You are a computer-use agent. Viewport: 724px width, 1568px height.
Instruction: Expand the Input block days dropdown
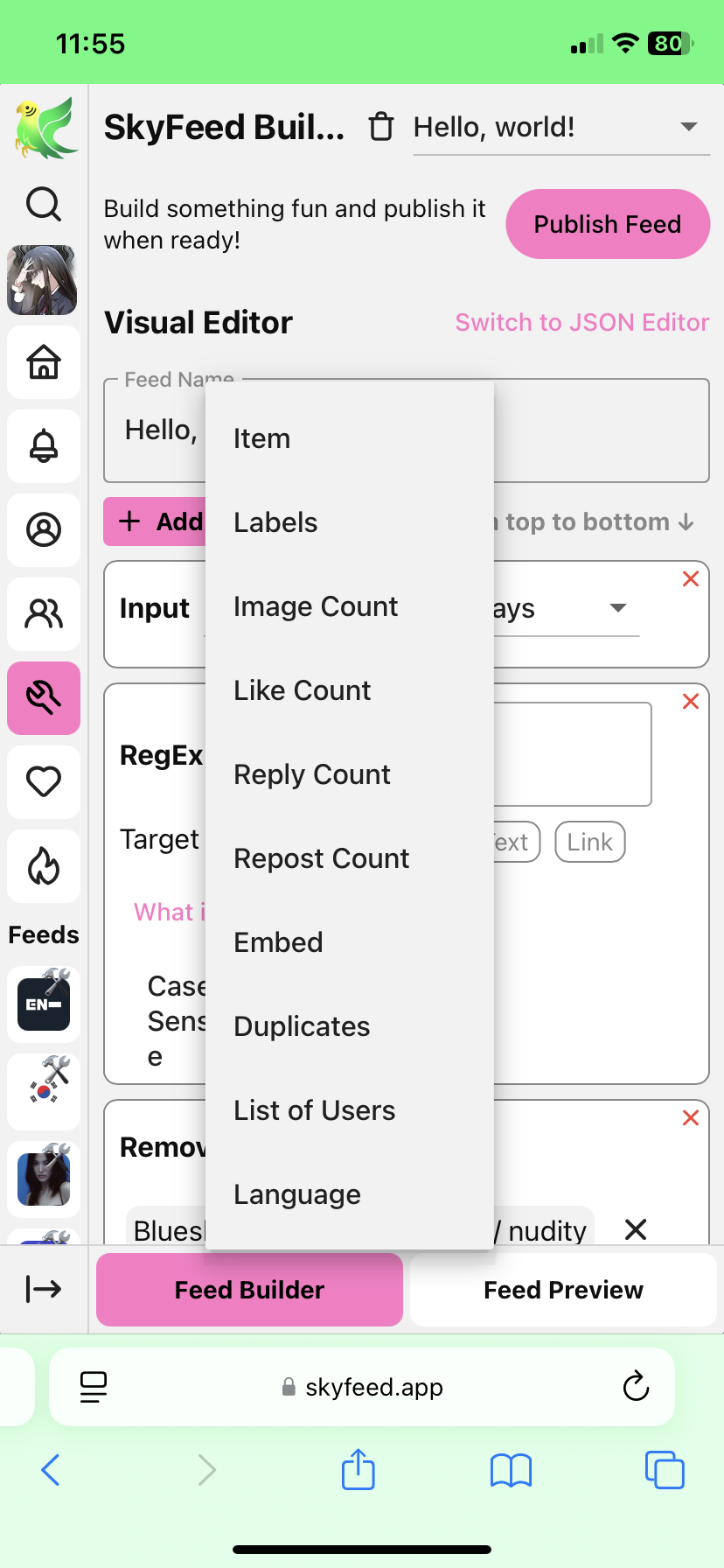pos(617,608)
